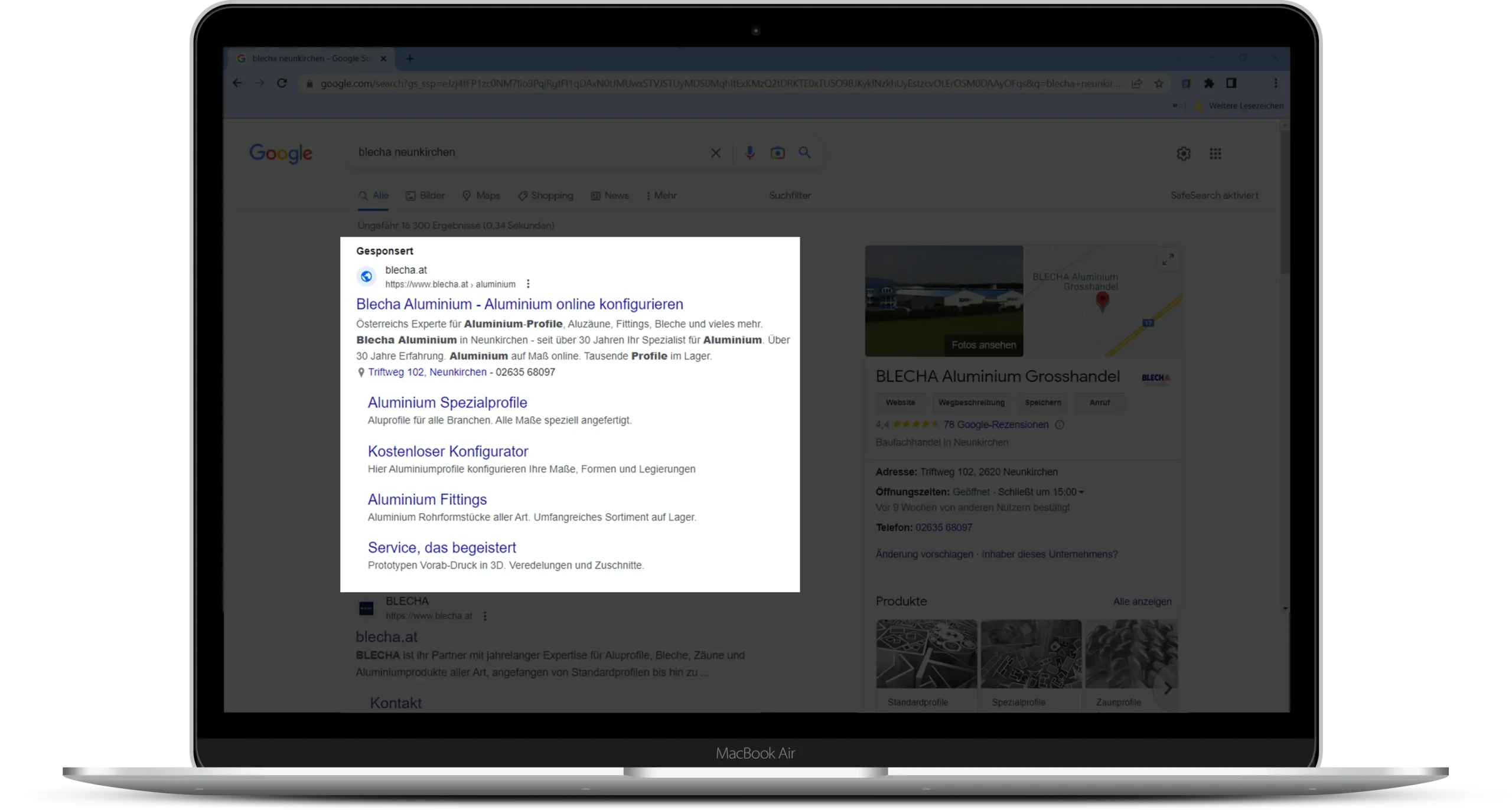The image size is (1512, 810).
Task: Switch to the Bilder tab
Action: (425, 195)
